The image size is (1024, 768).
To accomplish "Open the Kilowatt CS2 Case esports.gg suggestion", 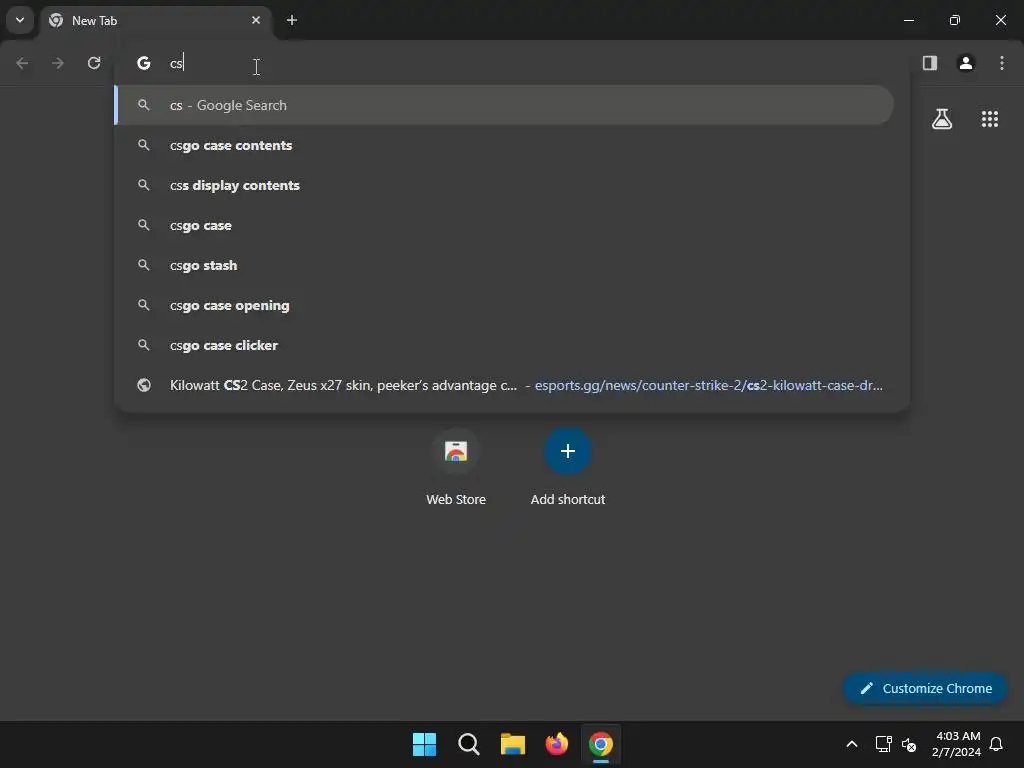I will click(504, 385).
